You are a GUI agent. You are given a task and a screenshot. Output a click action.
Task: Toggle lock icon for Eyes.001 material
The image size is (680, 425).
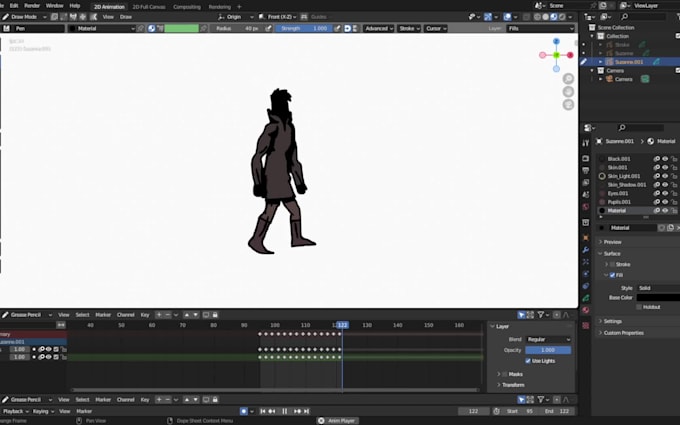(x=674, y=193)
